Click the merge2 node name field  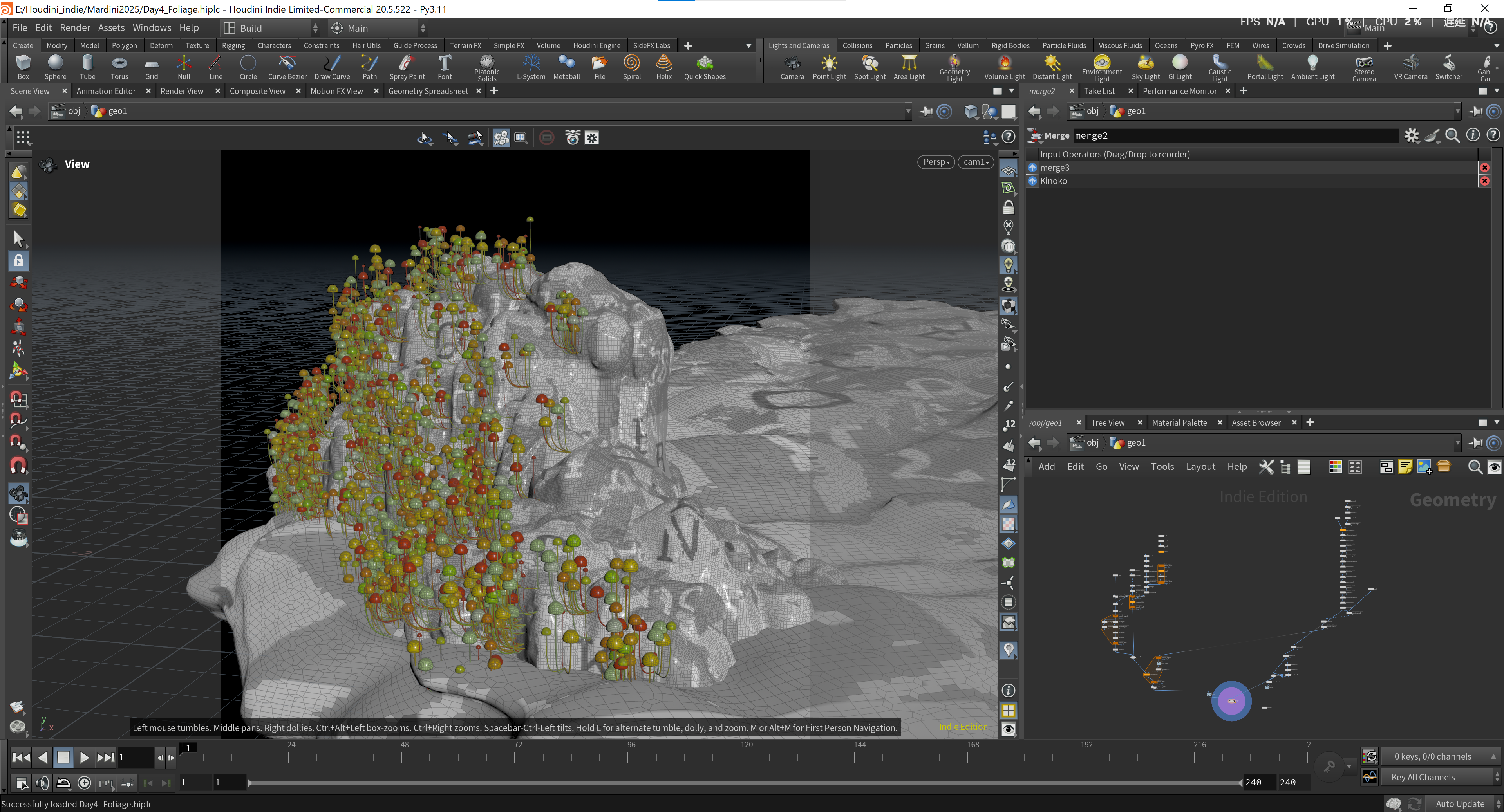(1235, 135)
